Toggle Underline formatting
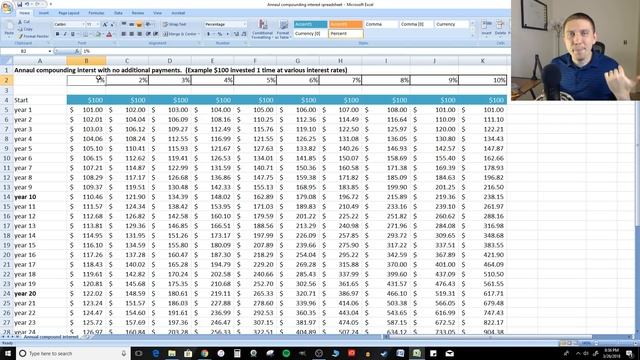Viewport: 640px width, 360px height. click(72, 34)
